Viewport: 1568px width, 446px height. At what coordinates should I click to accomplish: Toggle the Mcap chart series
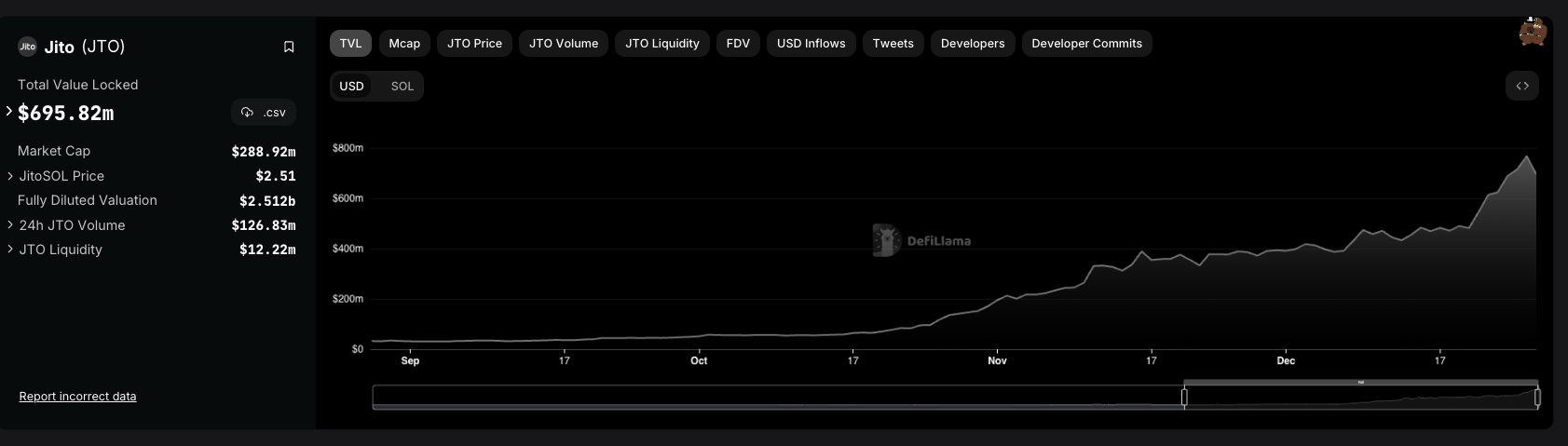tap(404, 43)
